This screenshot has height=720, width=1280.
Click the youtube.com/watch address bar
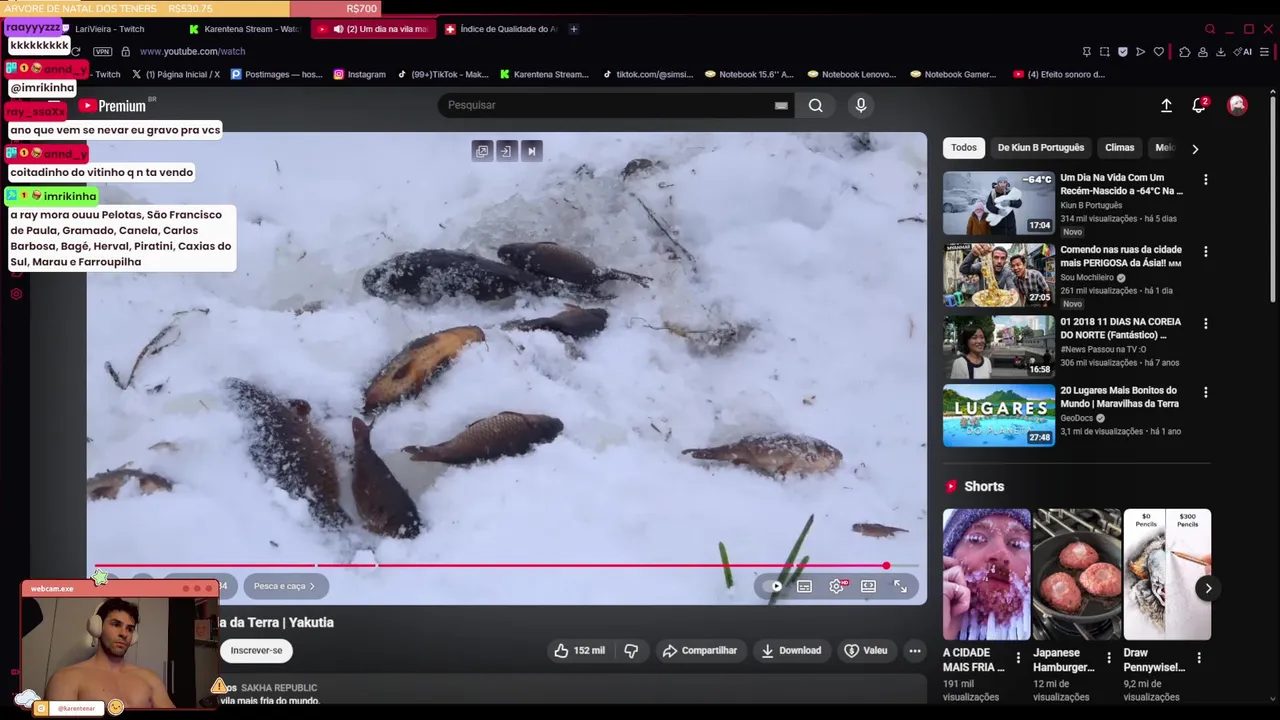click(193, 51)
